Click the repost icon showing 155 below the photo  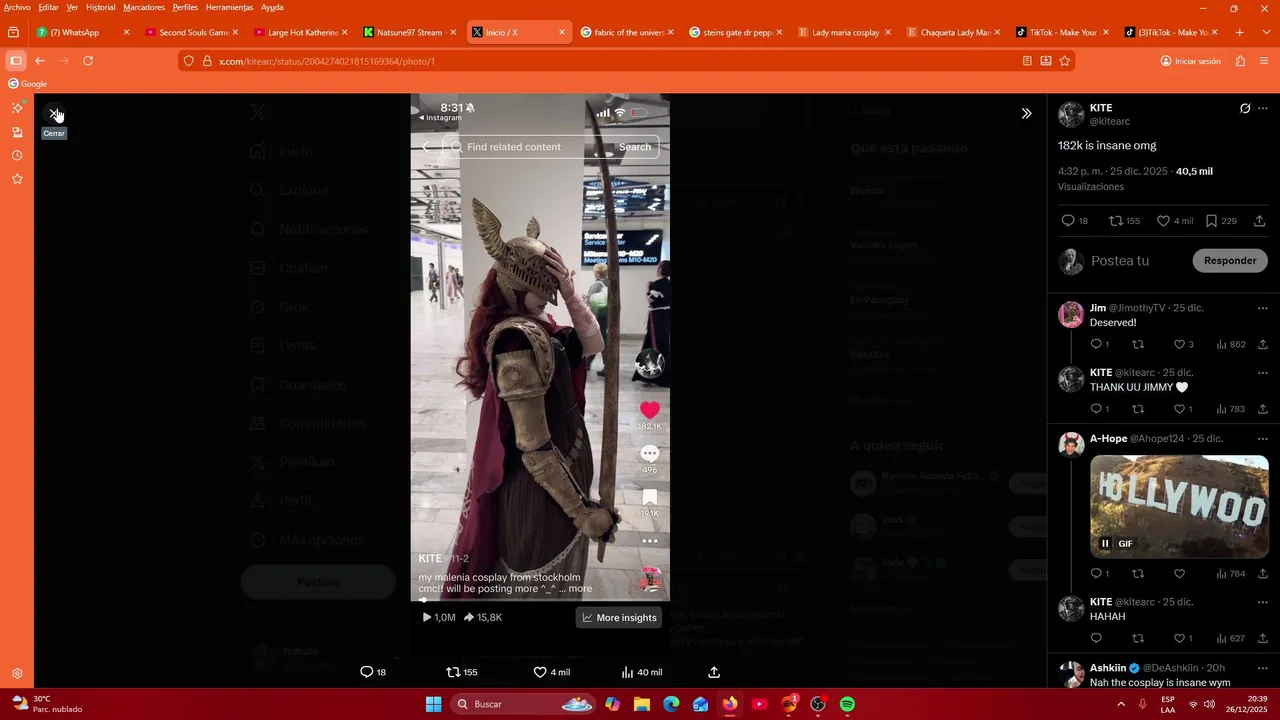coord(461,672)
